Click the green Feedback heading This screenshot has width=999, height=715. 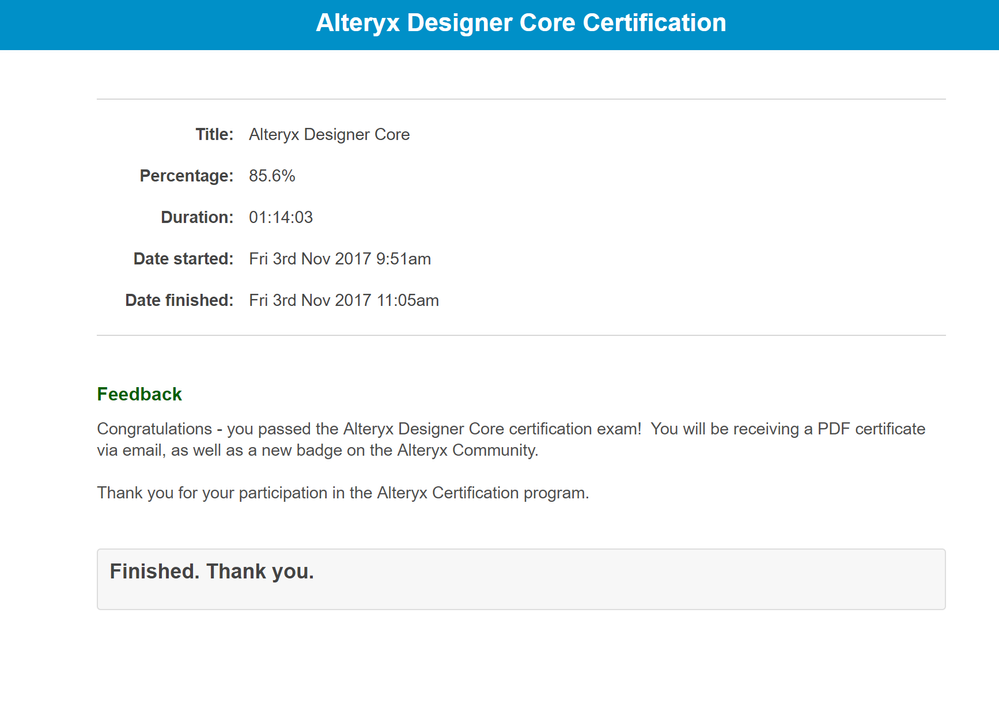click(x=140, y=395)
